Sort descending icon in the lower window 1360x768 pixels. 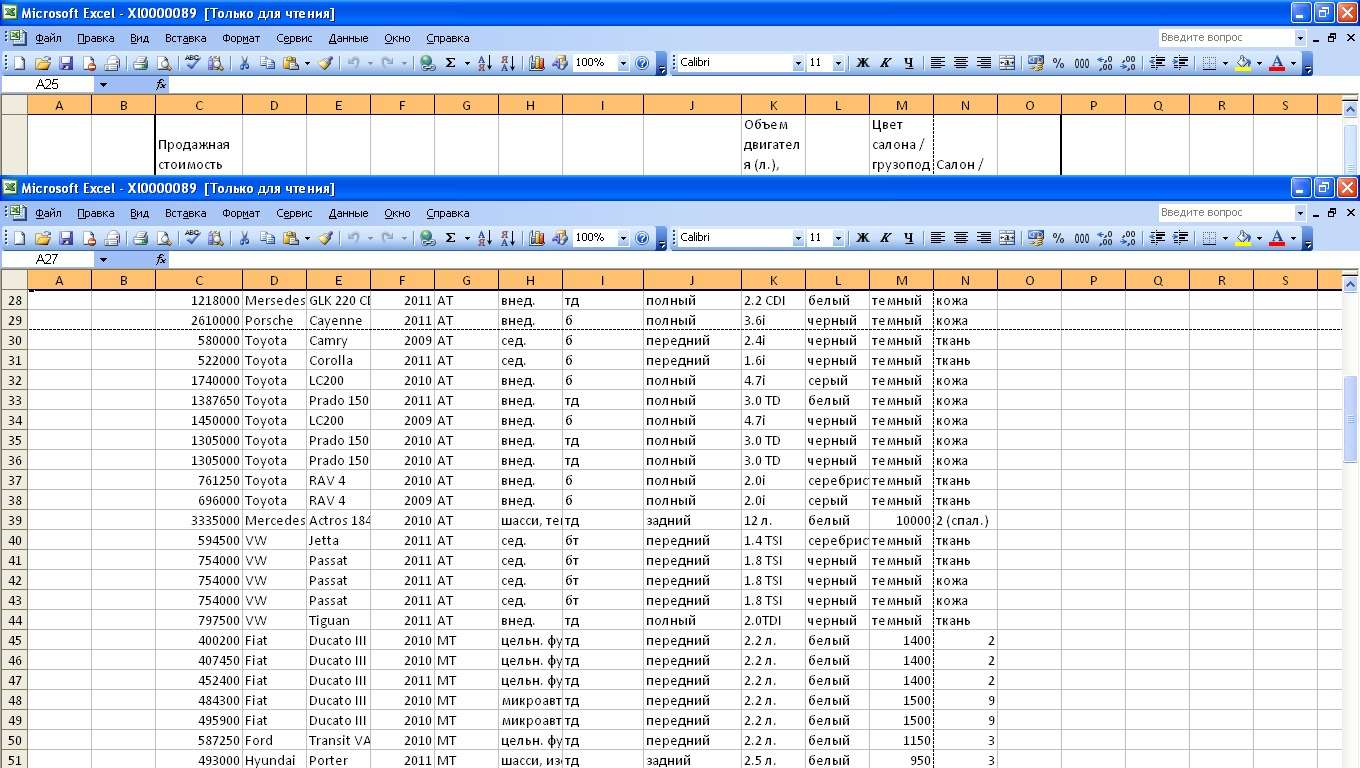pos(508,238)
